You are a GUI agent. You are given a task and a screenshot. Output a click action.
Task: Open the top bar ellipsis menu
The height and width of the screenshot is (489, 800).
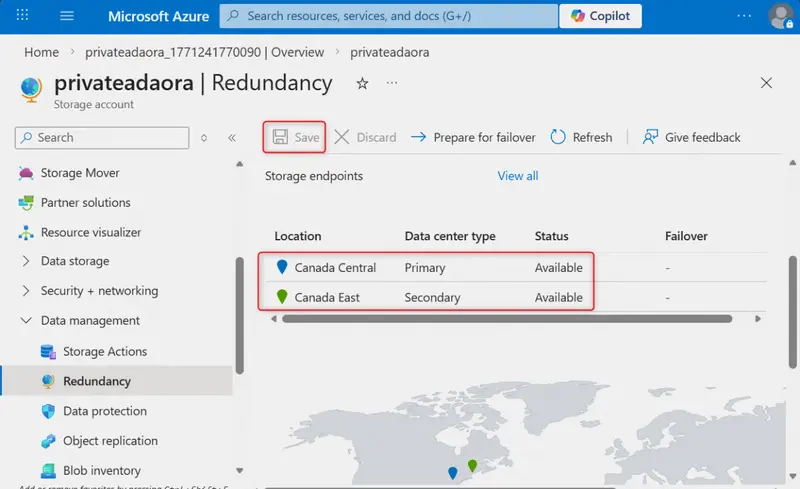pyautogui.click(x=744, y=16)
